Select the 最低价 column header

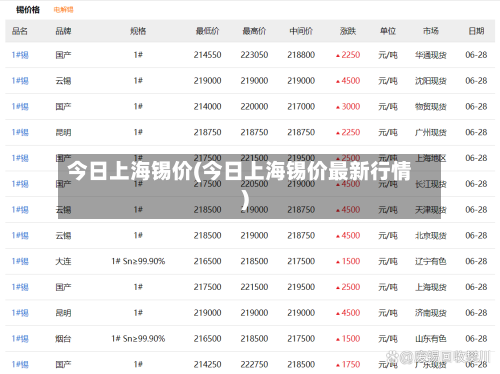pos(207,31)
